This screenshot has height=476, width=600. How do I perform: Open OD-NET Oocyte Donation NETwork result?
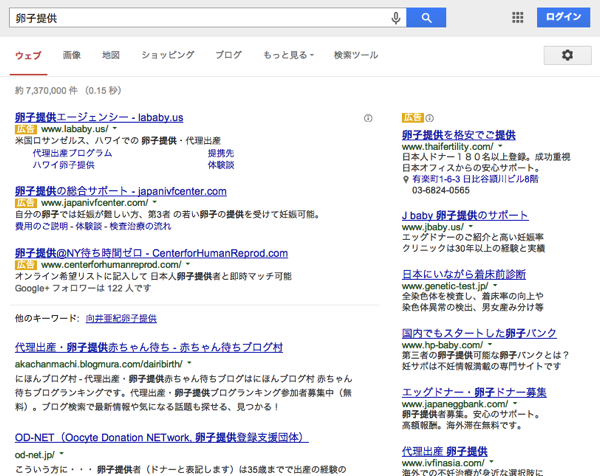point(161,437)
